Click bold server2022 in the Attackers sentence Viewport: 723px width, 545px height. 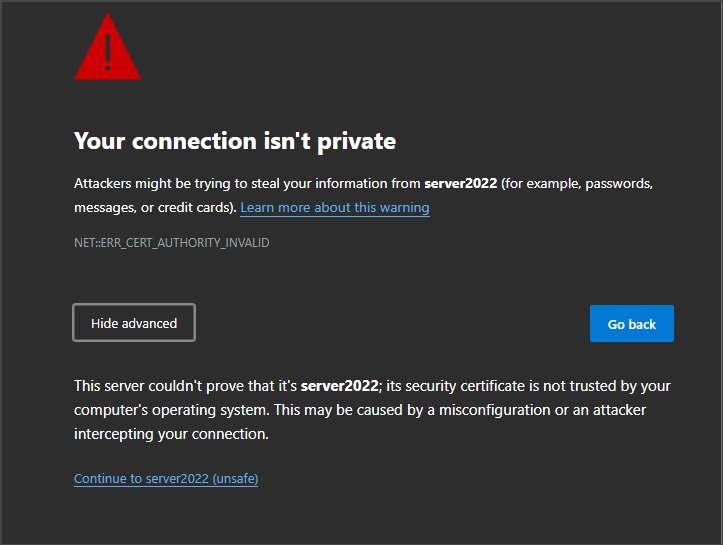pos(461,184)
